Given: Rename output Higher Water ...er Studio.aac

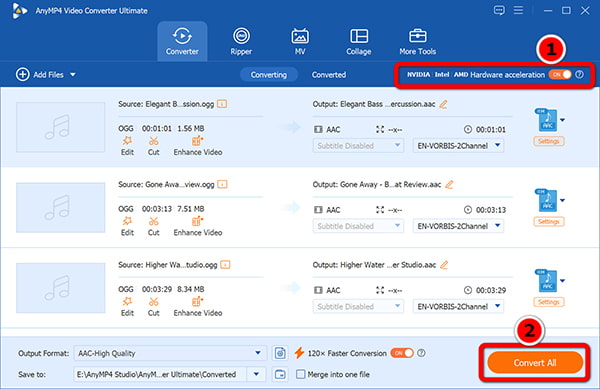Looking at the screenshot, I should click(444, 265).
